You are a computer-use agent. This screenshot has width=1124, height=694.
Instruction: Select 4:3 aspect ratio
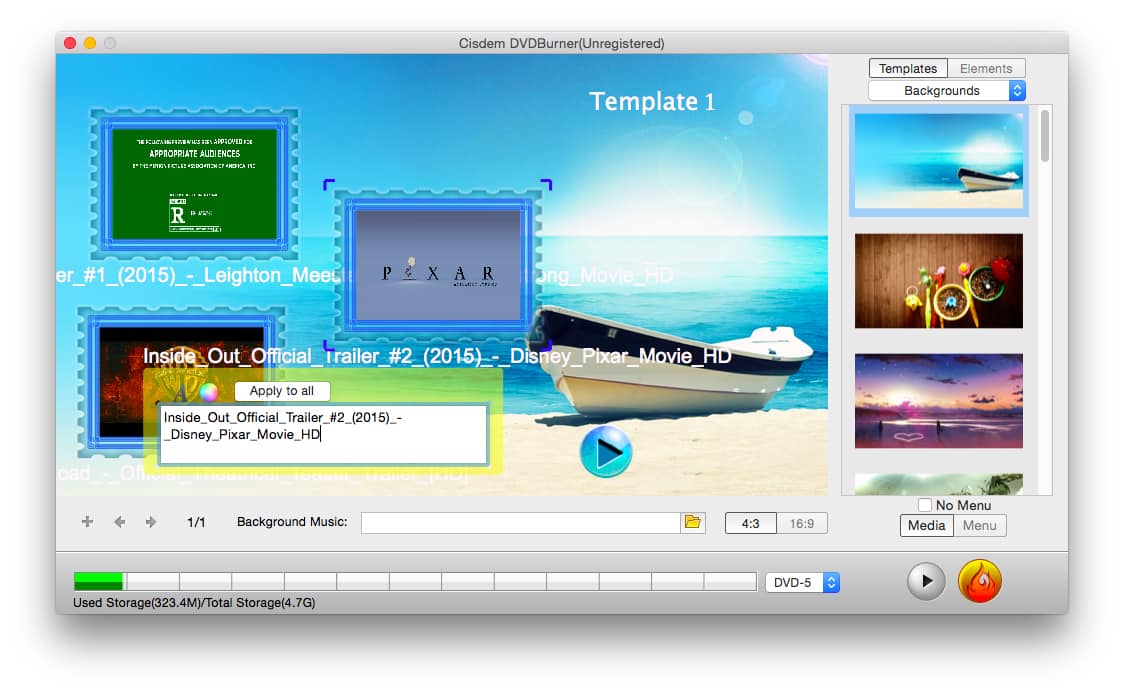[751, 523]
